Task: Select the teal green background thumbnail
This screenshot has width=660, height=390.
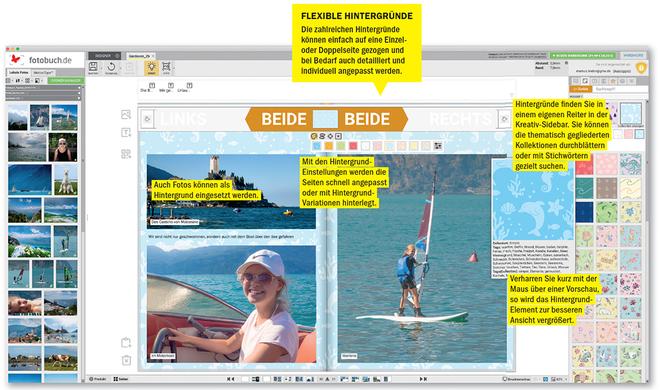Action: tap(584, 188)
